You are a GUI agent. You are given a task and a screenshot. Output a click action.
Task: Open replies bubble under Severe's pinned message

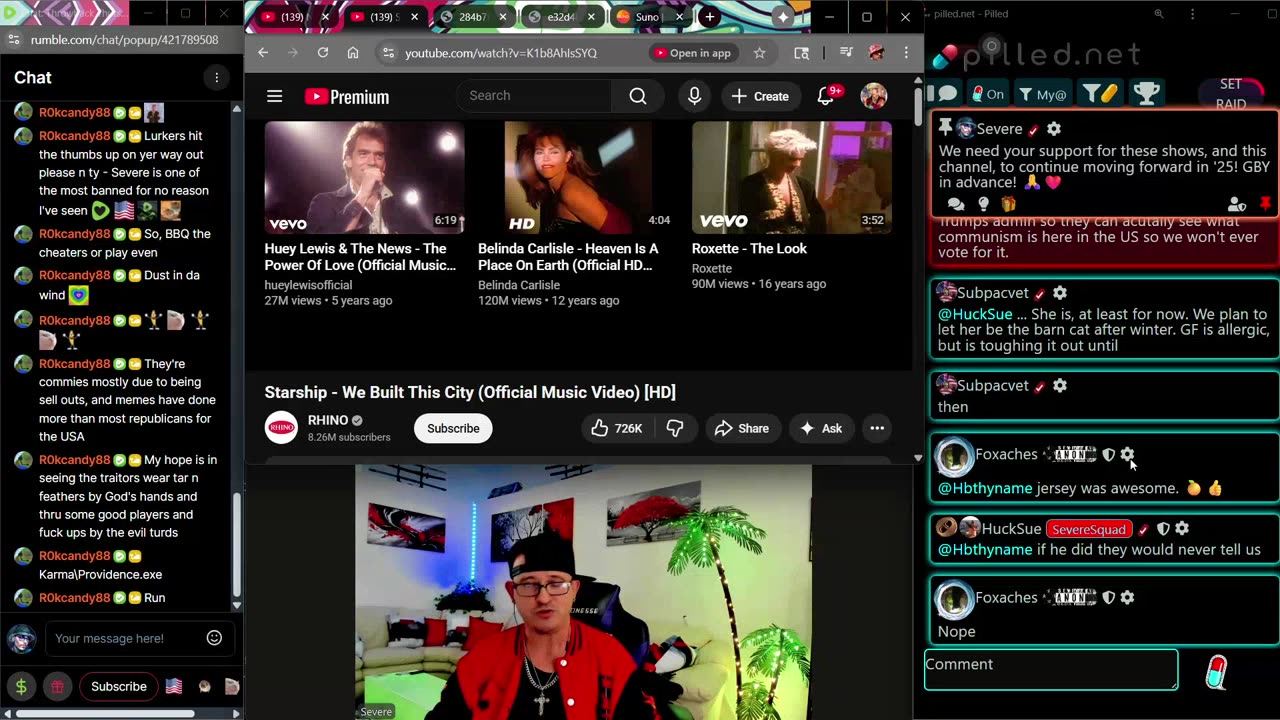tap(956, 204)
